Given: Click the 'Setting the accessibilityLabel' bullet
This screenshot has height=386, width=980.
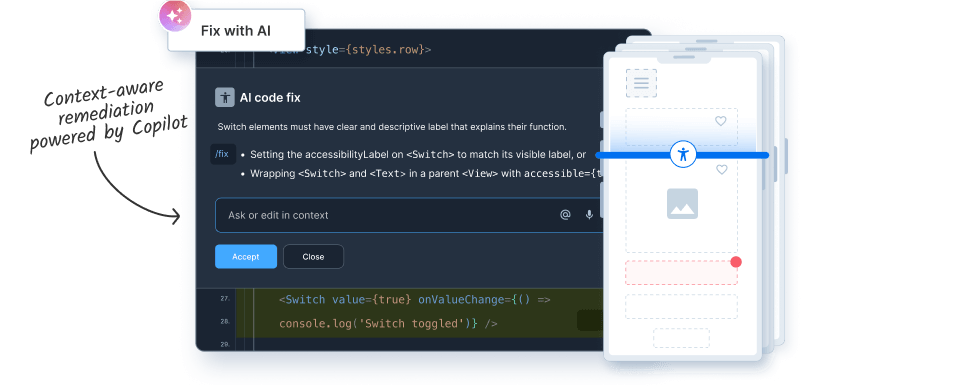Looking at the screenshot, I should [418, 154].
